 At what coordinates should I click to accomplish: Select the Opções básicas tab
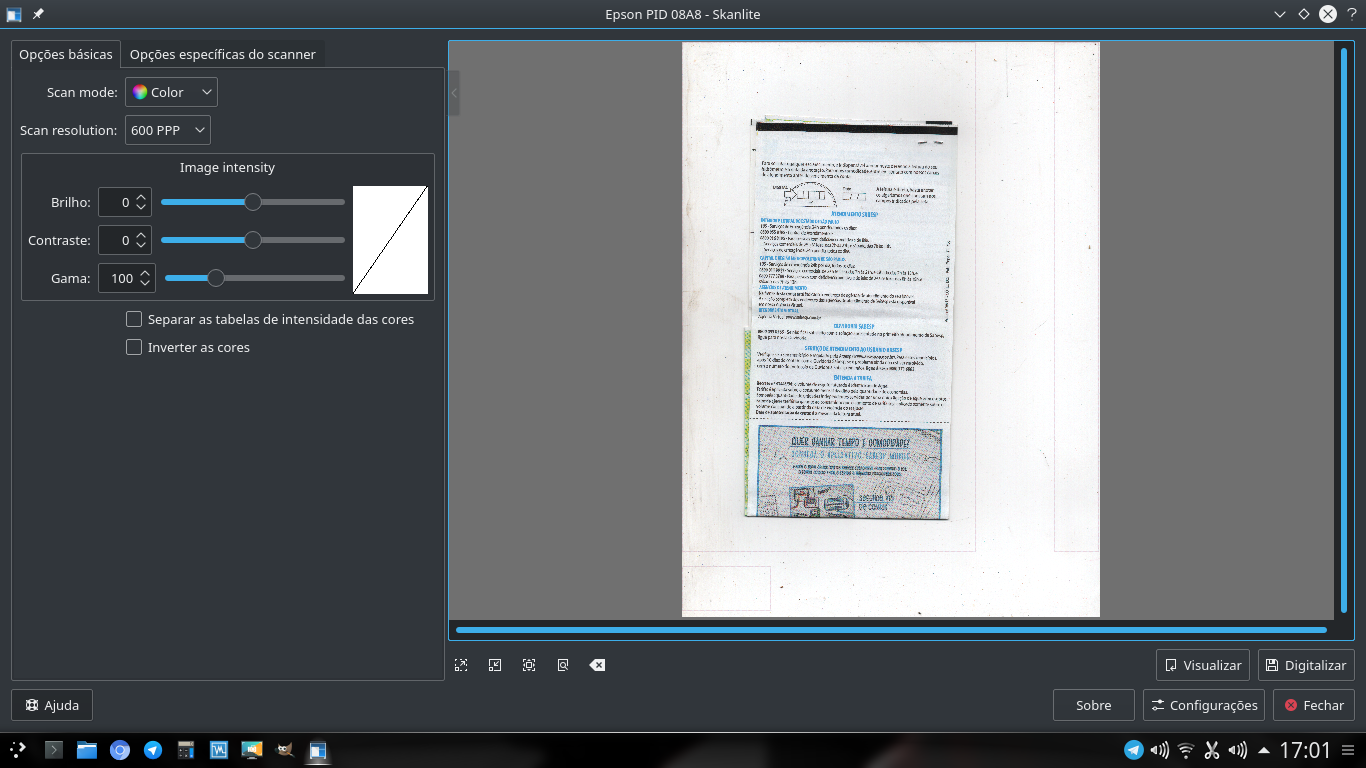[x=65, y=54]
